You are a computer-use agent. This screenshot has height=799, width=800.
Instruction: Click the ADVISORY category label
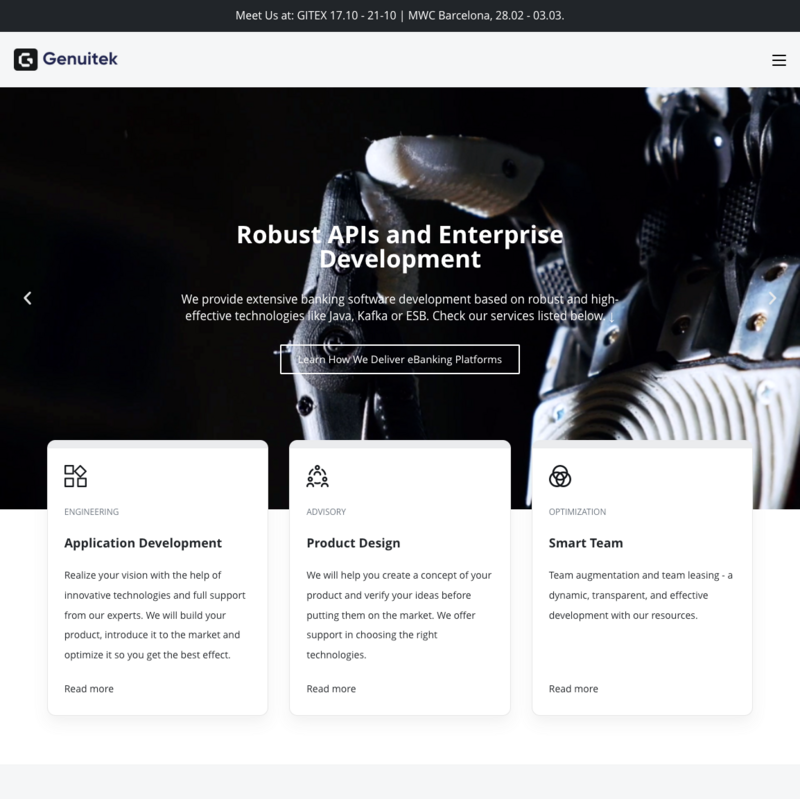[326, 512]
